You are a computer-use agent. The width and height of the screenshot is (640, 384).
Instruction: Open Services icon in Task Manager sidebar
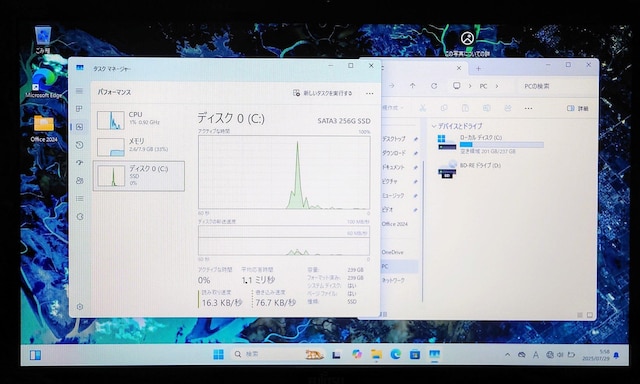pyautogui.click(x=80, y=216)
